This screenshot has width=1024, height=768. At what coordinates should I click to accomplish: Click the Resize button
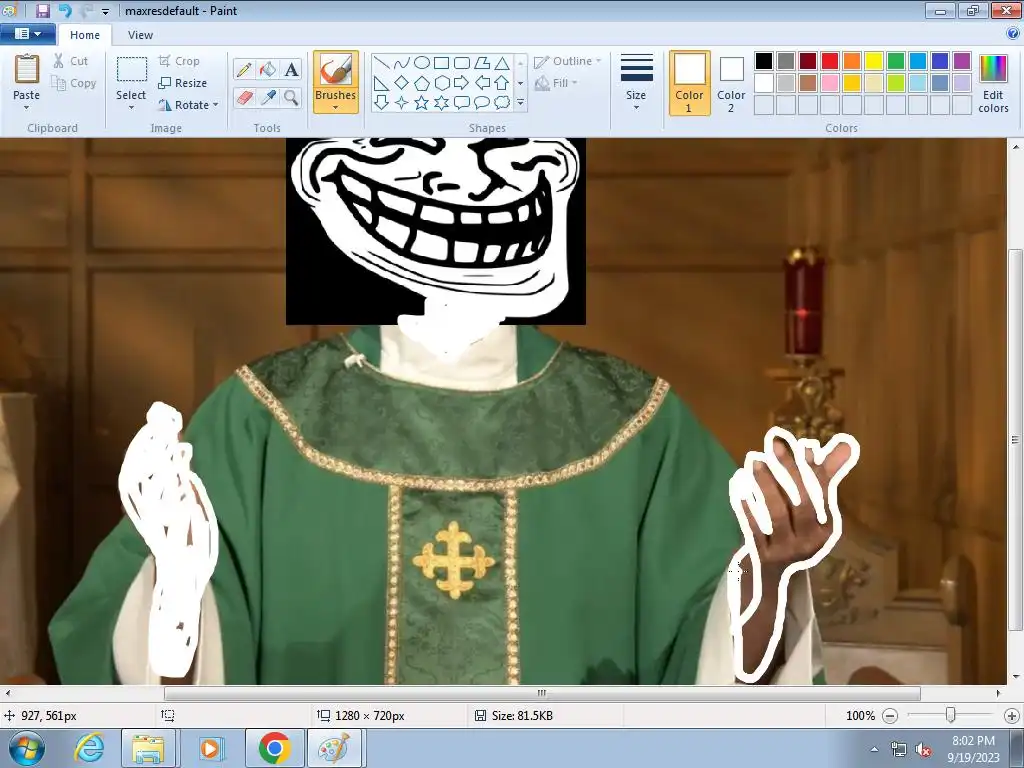(183, 83)
